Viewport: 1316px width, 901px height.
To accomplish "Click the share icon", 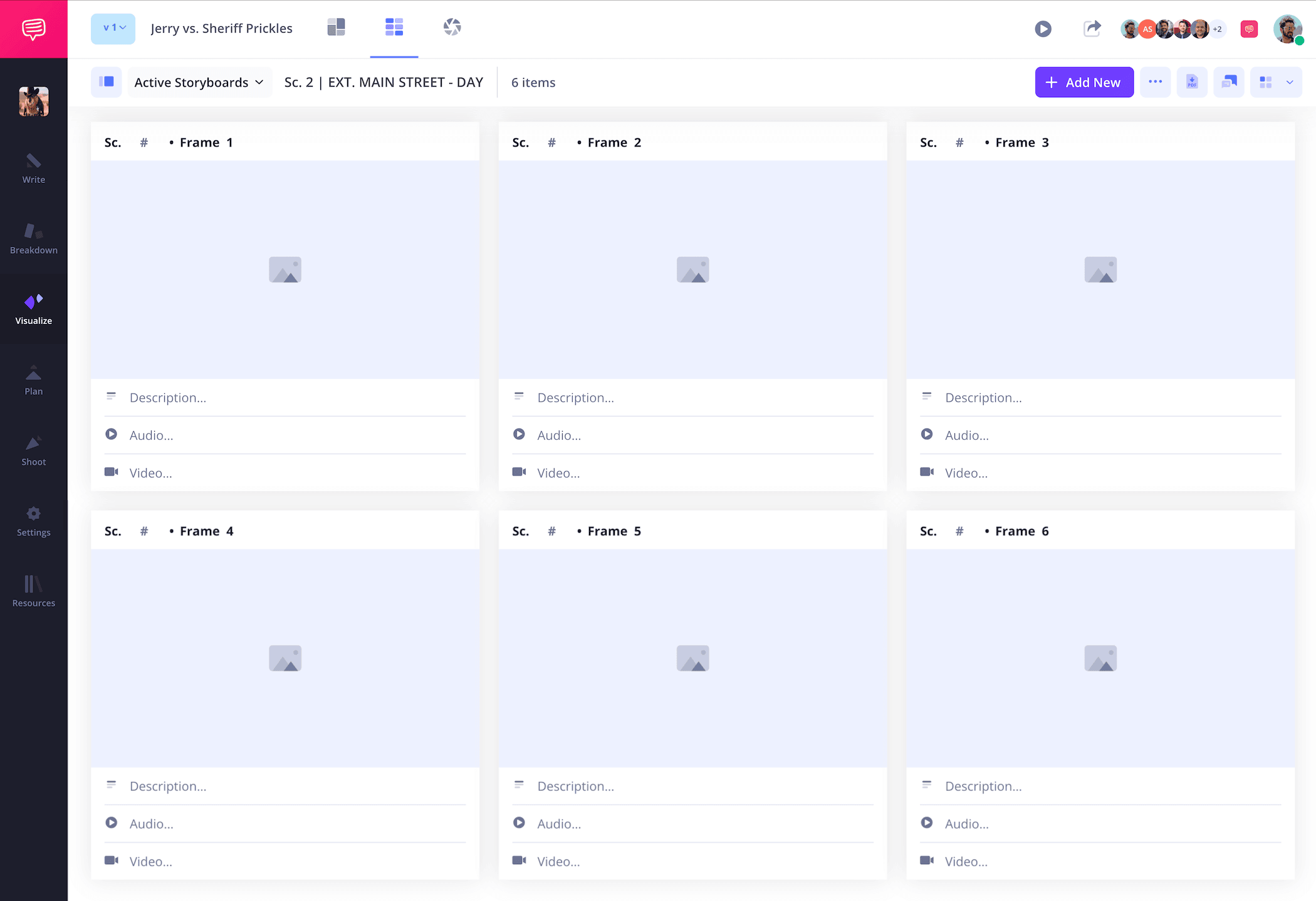I will 1092,28.
